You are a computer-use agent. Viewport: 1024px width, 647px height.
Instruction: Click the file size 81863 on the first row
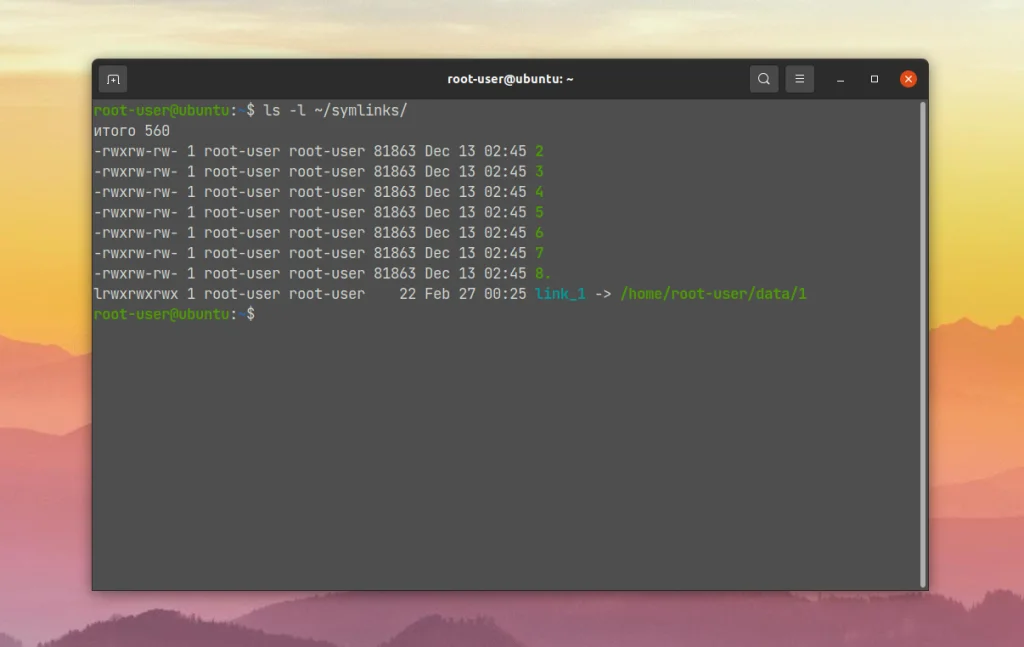pyautogui.click(x=393, y=151)
